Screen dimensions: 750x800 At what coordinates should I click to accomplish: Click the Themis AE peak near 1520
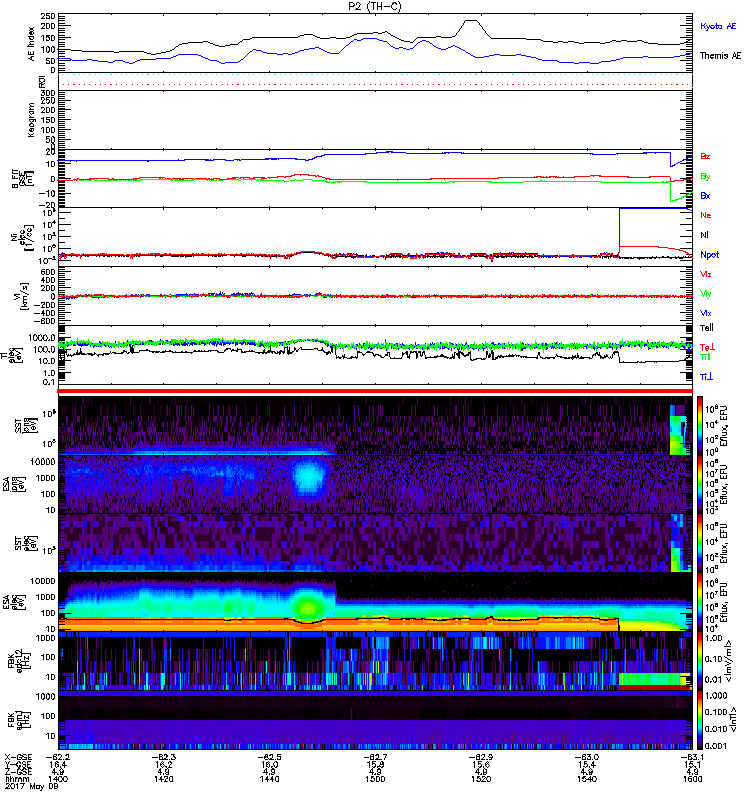coord(470,21)
